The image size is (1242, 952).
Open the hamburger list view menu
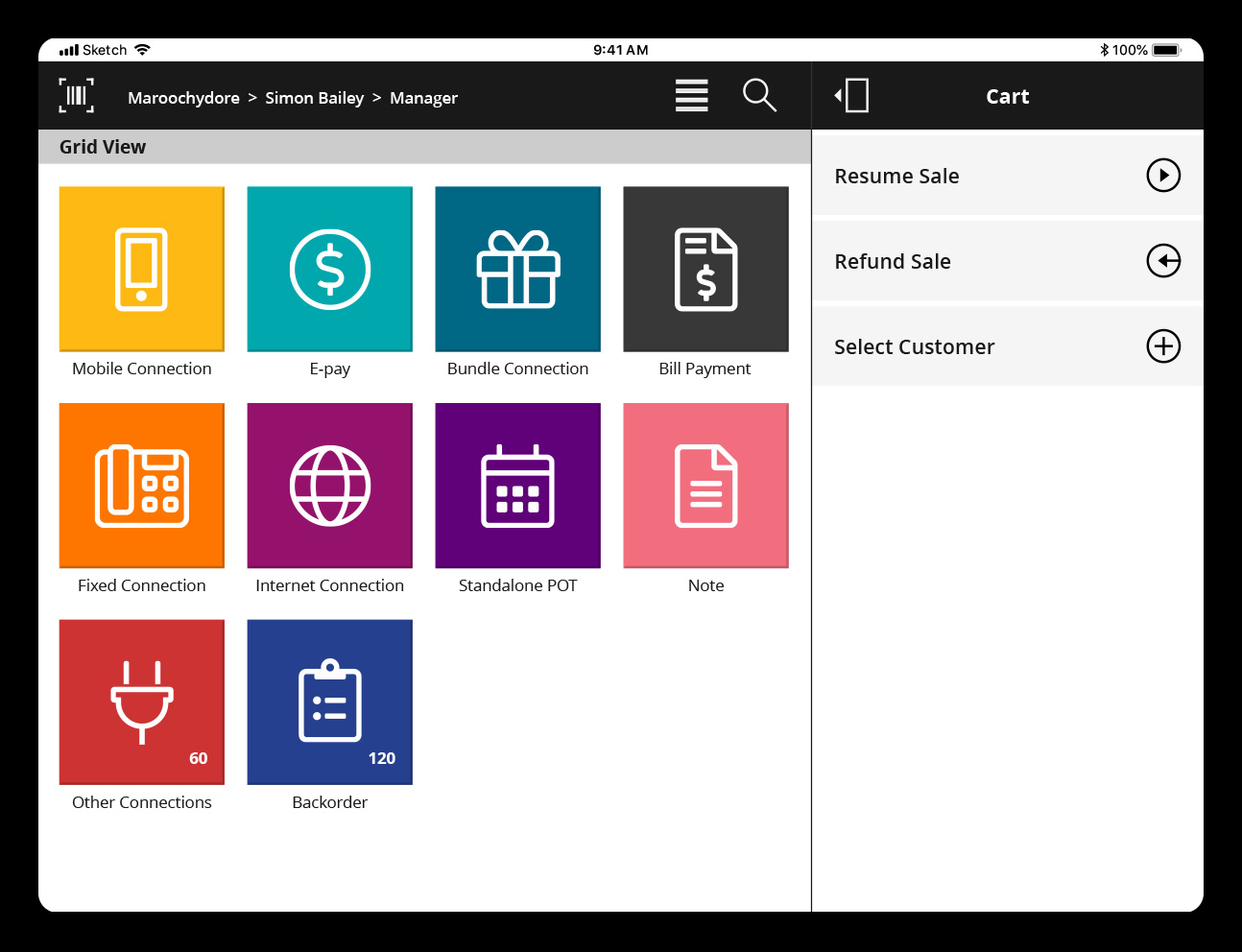[x=691, y=96]
